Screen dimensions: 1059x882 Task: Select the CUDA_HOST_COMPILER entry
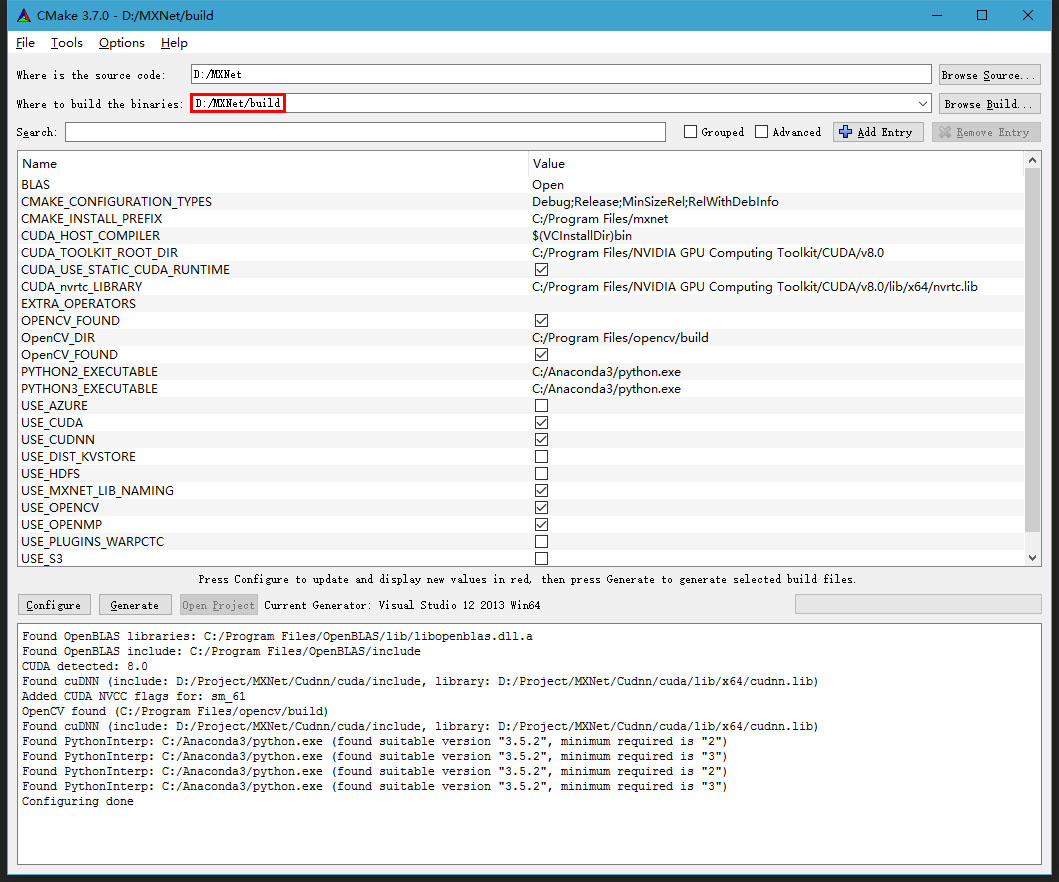(x=91, y=236)
